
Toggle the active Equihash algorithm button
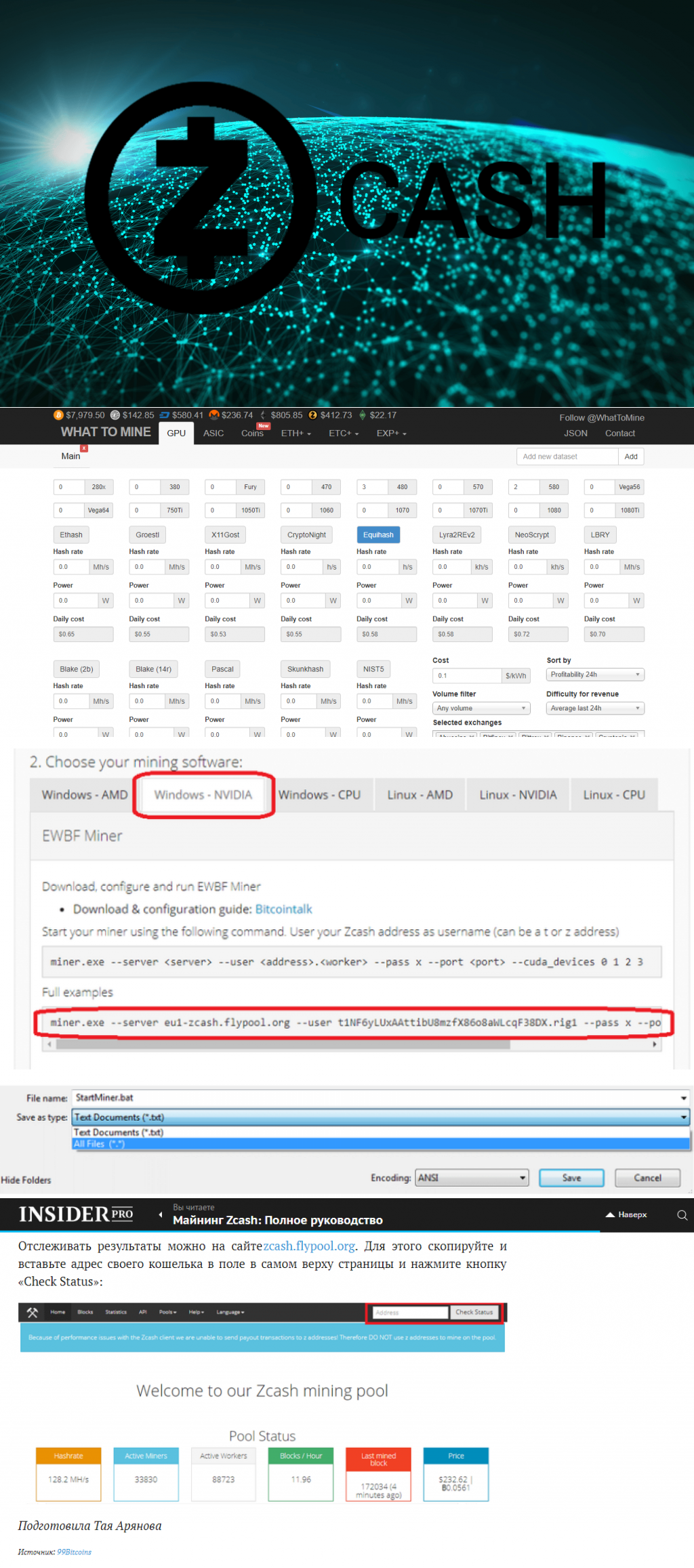point(378,535)
